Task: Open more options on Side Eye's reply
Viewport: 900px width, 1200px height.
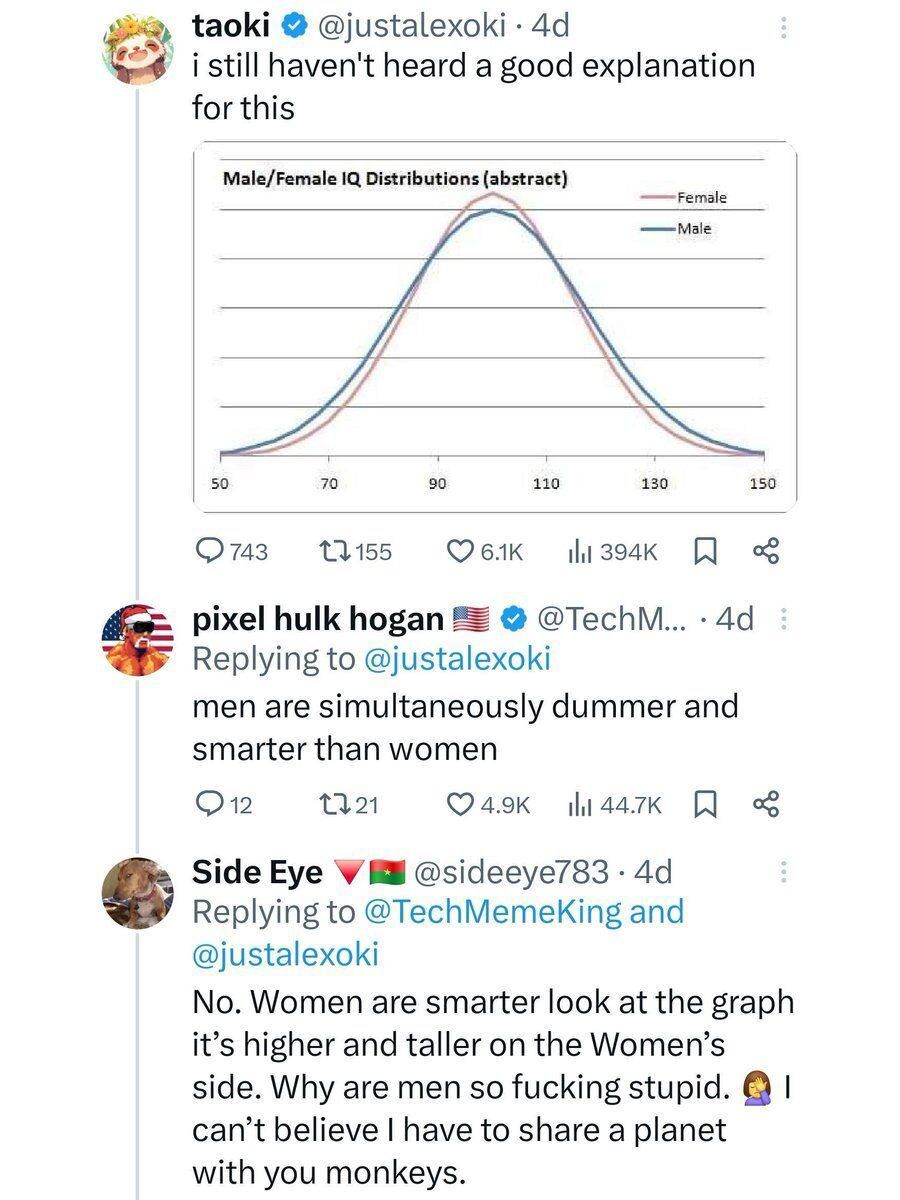Action: (x=783, y=873)
